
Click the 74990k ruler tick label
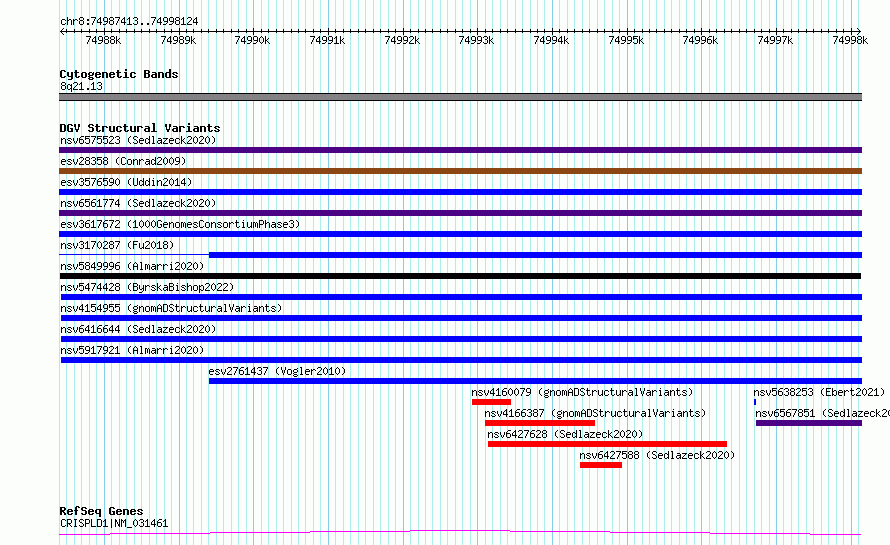(252, 40)
